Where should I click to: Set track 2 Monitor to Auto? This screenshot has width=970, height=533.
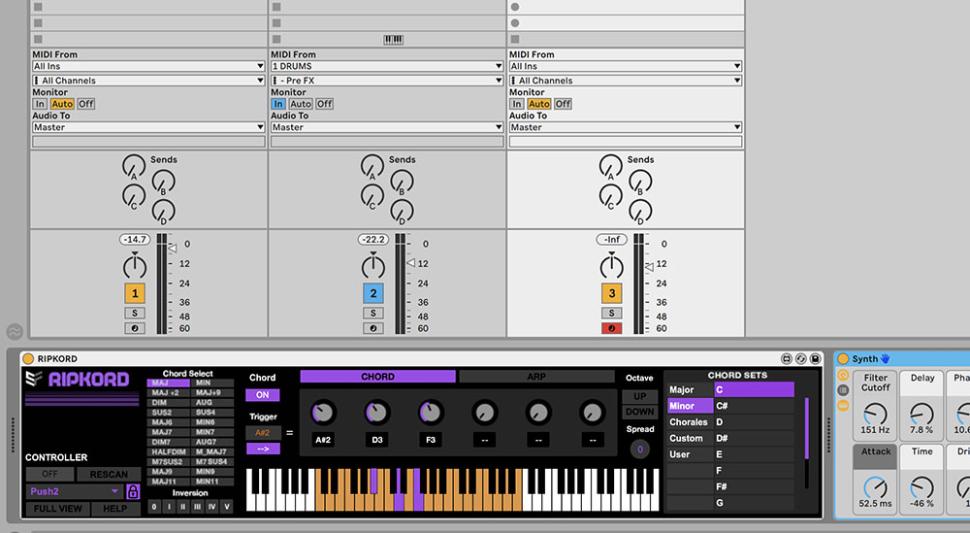tap(301, 104)
